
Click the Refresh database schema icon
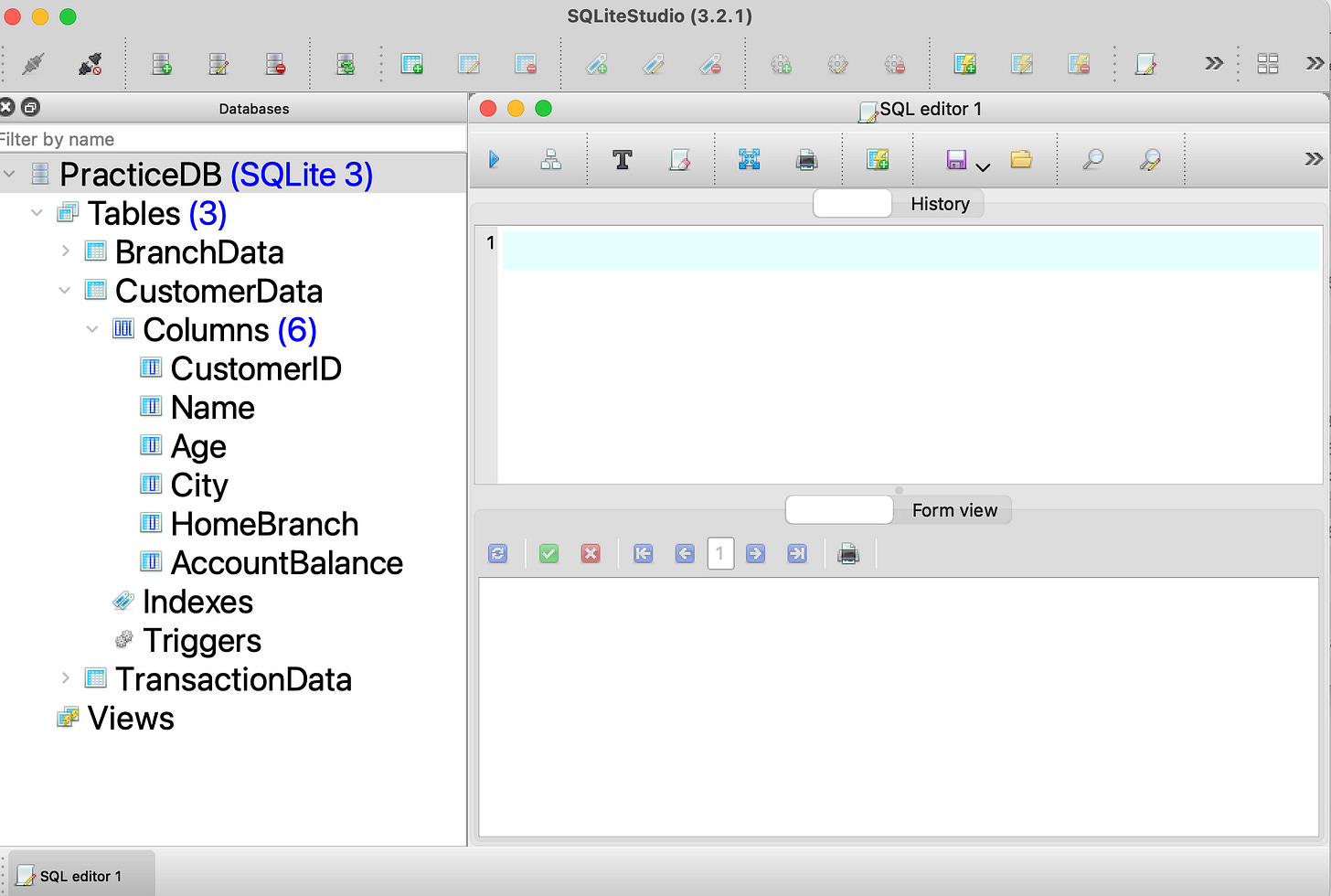pyautogui.click(x=346, y=64)
